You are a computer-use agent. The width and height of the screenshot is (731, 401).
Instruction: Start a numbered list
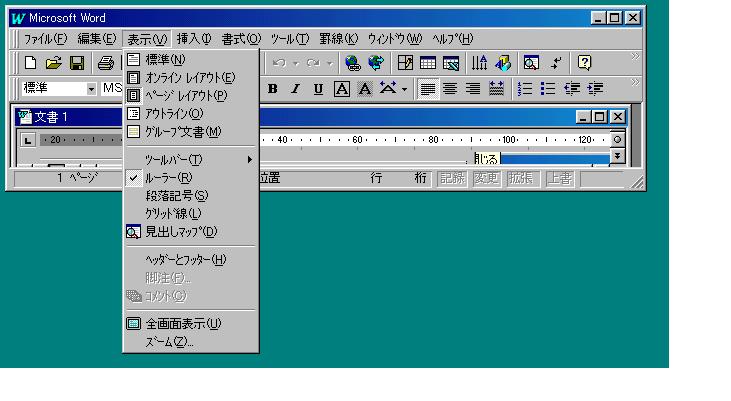525,89
